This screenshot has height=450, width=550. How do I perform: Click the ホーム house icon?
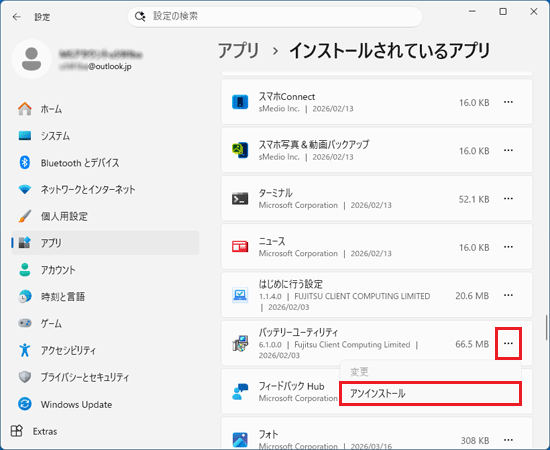[x=25, y=109]
